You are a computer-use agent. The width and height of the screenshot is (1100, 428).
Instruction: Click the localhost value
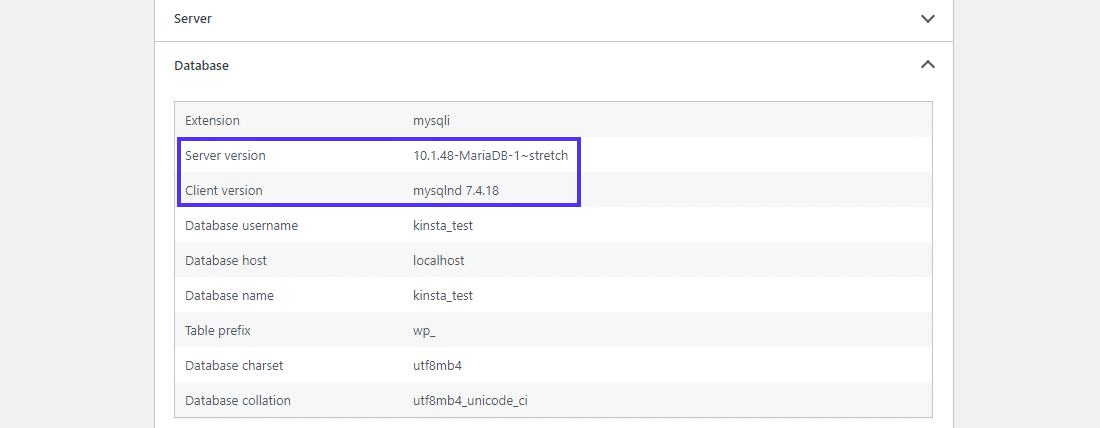click(x=438, y=261)
